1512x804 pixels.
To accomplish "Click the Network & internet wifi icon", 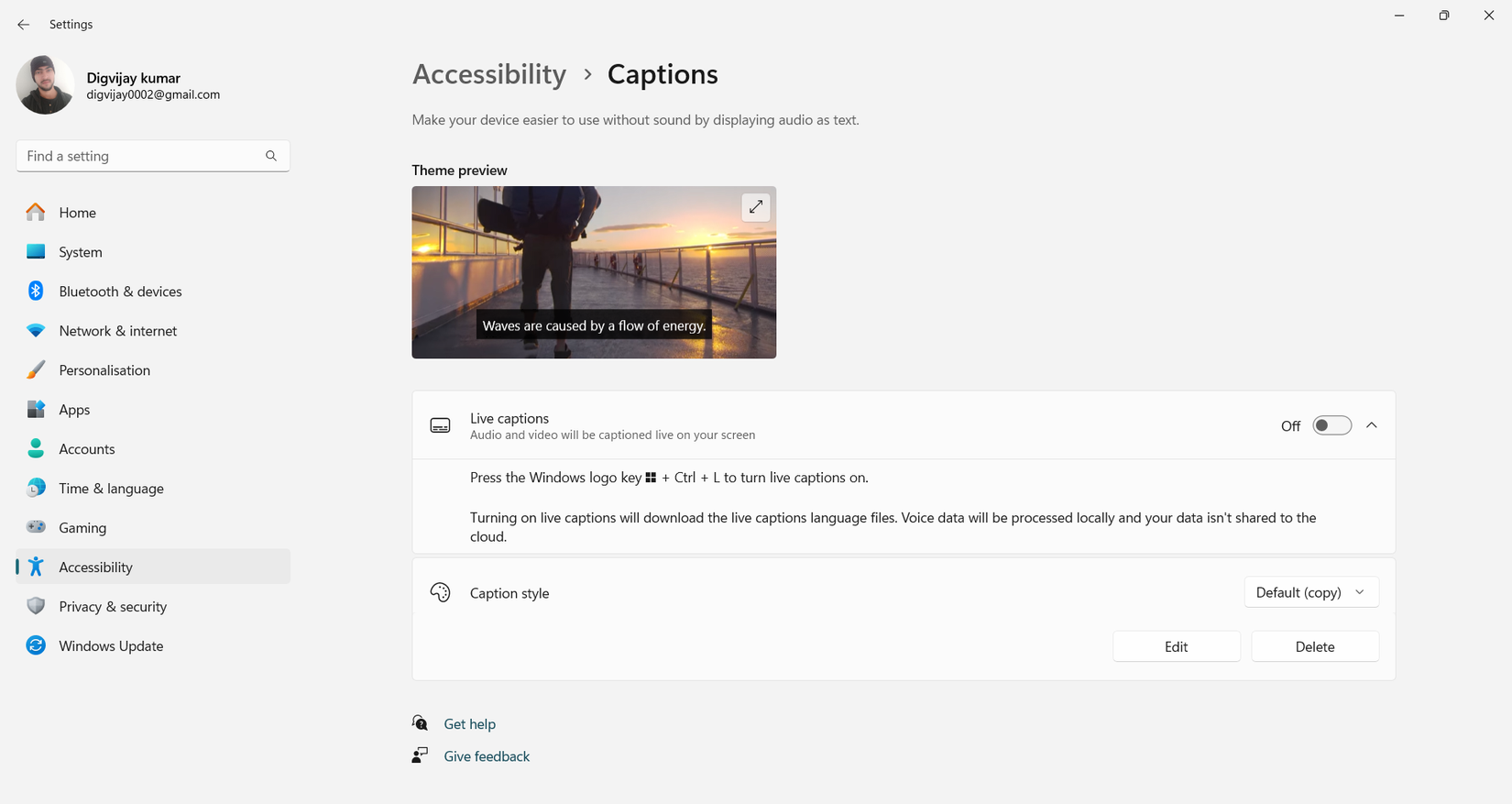I will (x=36, y=331).
